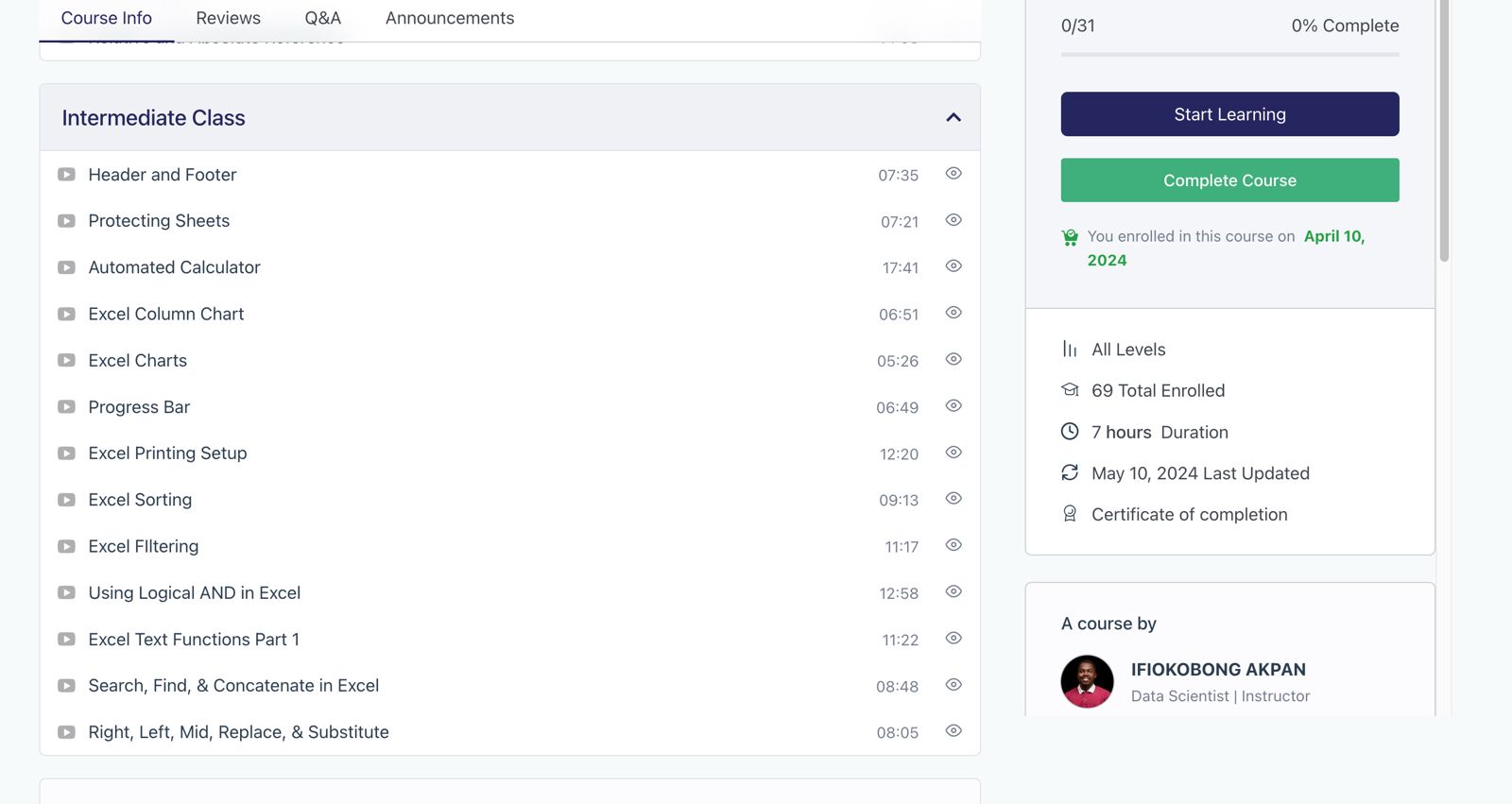Click eye icon for Excel Text Functions Part 1

coord(954,639)
